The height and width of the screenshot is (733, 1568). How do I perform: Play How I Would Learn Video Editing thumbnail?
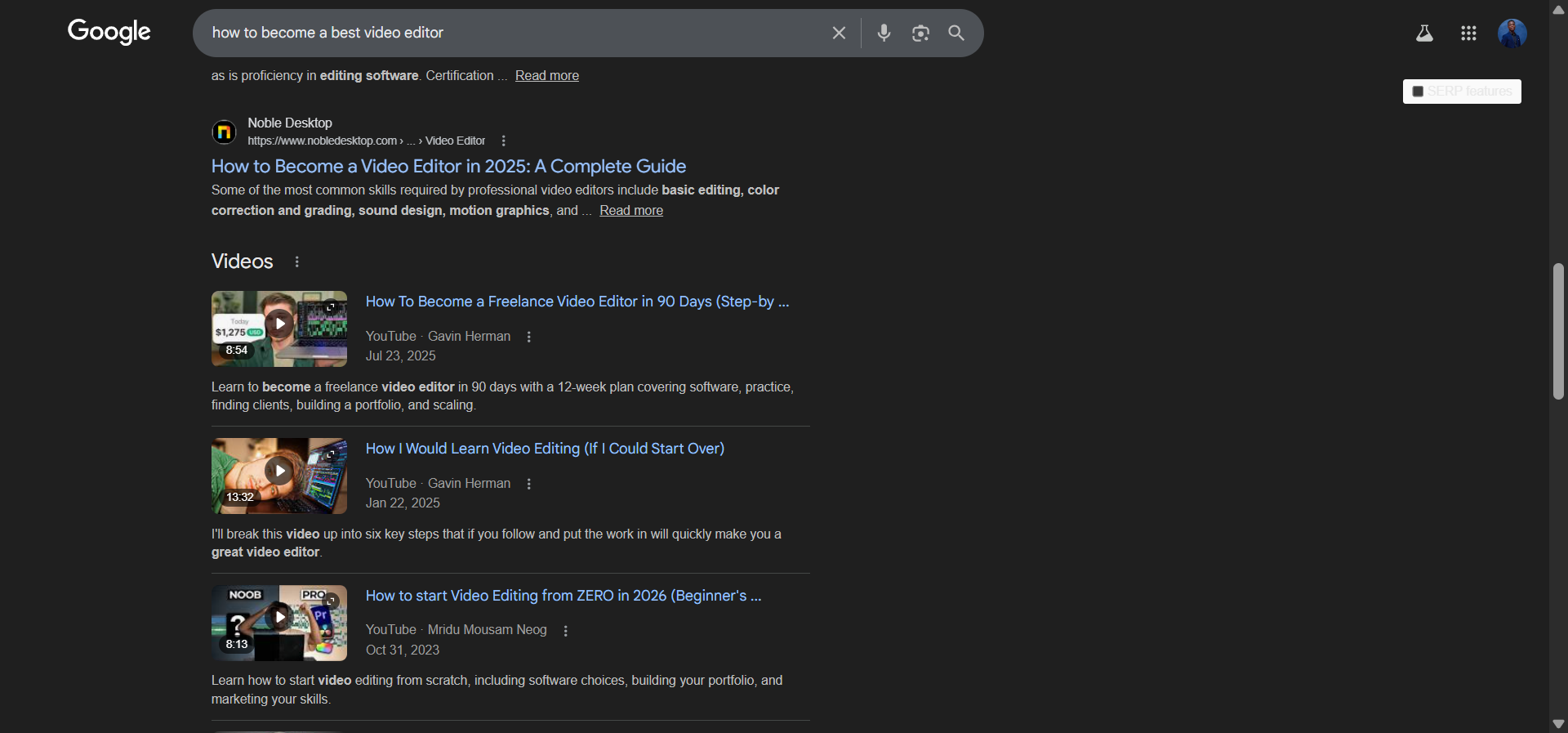point(279,476)
